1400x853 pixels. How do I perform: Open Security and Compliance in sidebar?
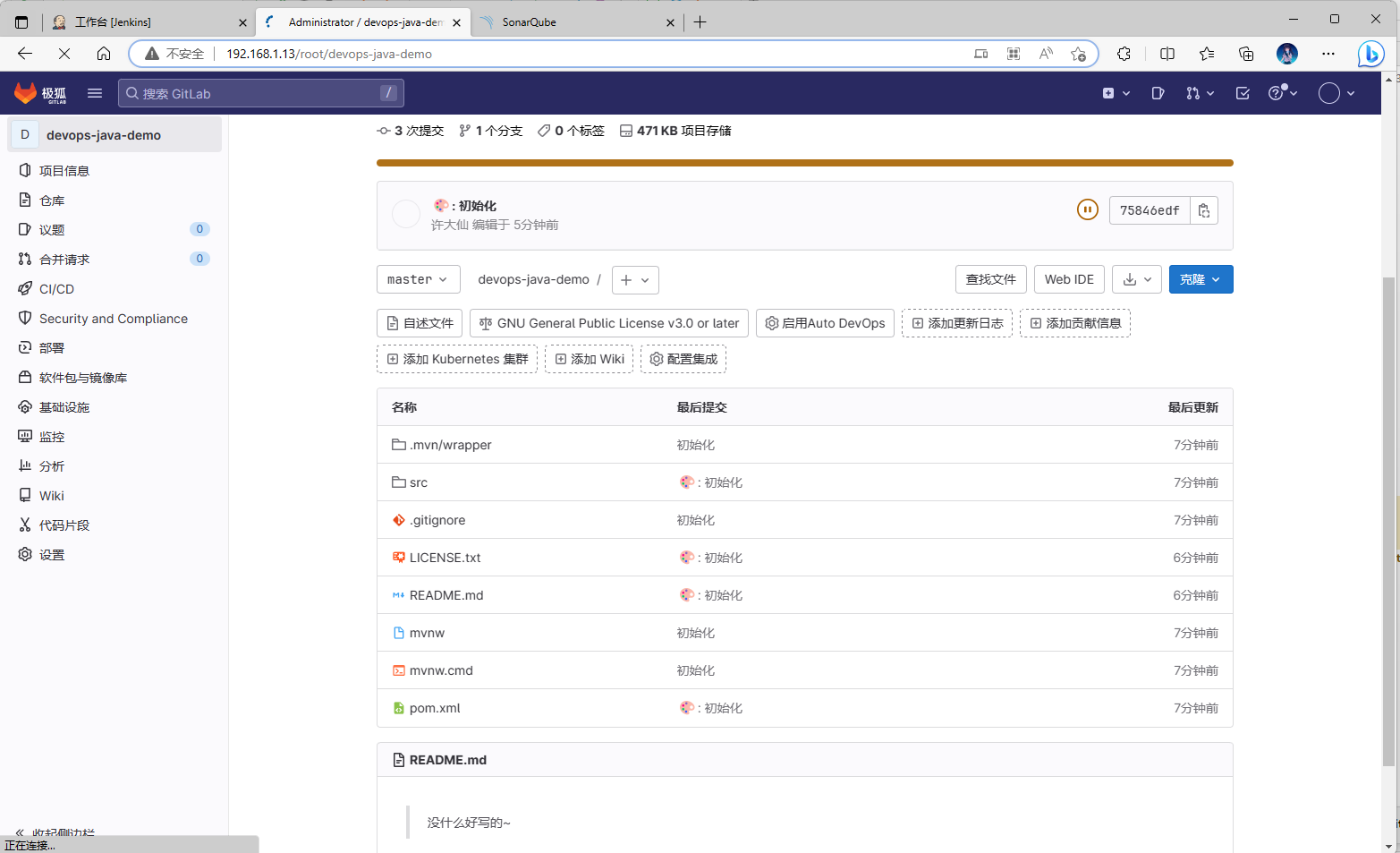click(x=115, y=318)
